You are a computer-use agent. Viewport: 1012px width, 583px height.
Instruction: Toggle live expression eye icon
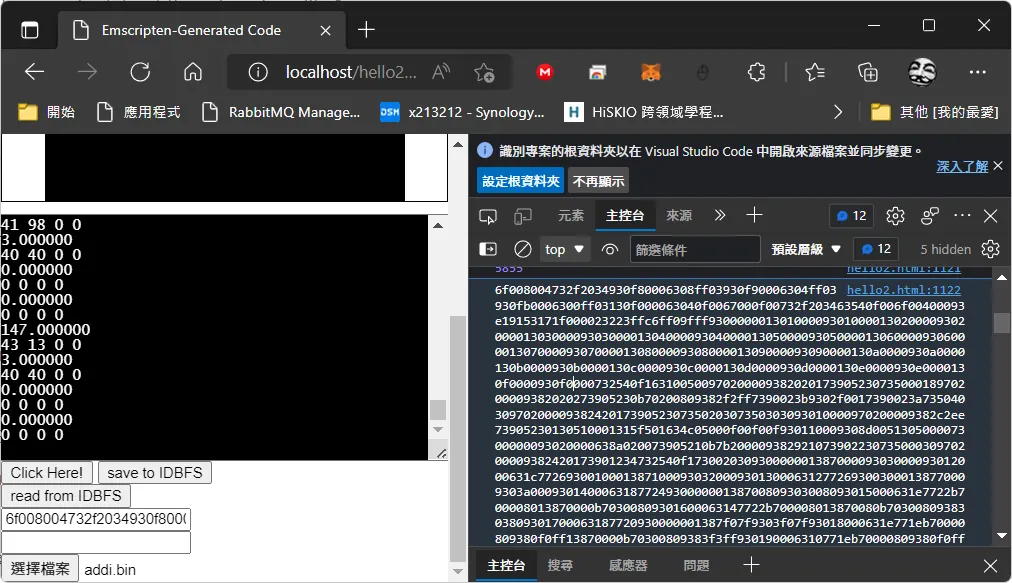click(609, 249)
